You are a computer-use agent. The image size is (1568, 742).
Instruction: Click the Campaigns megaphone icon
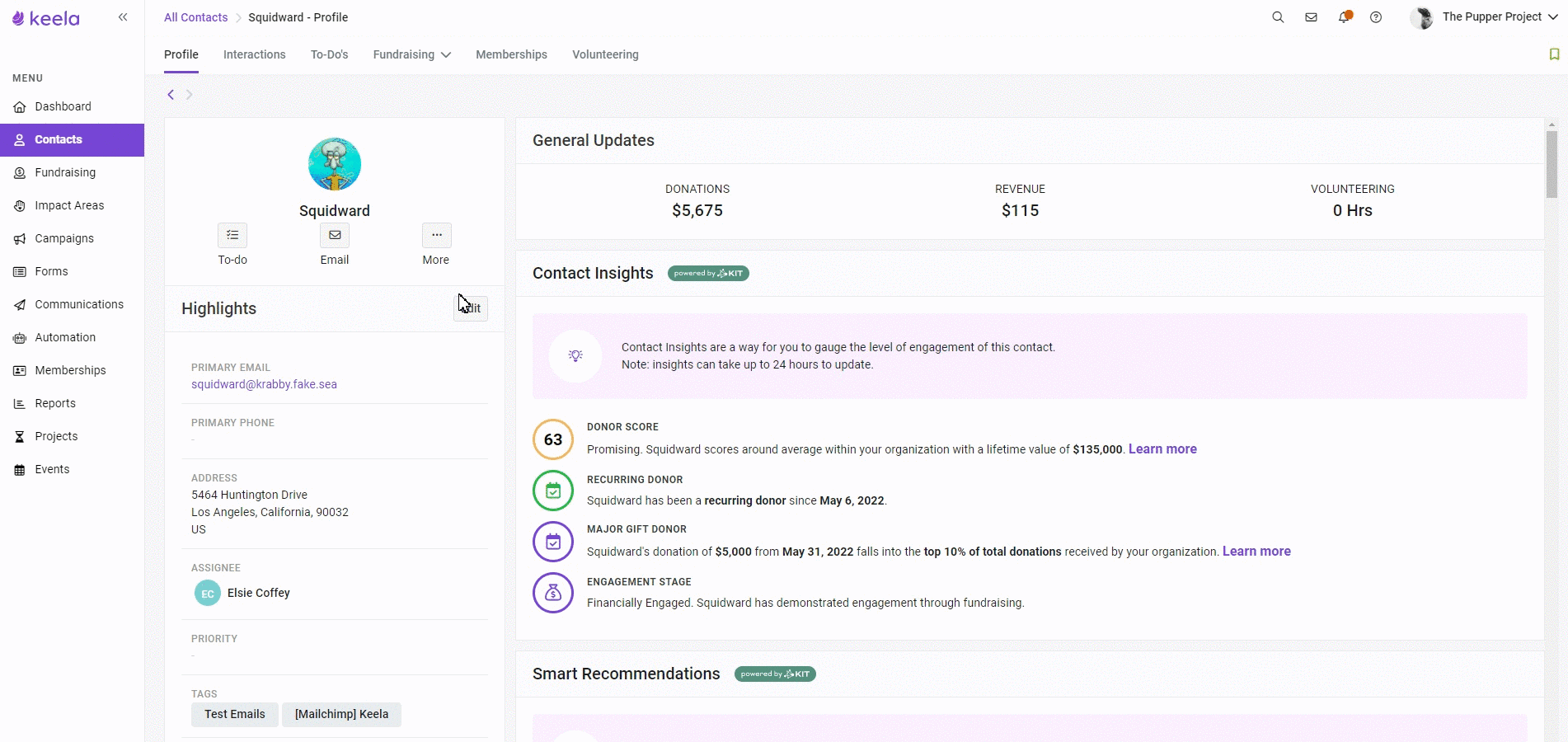[20, 238]
